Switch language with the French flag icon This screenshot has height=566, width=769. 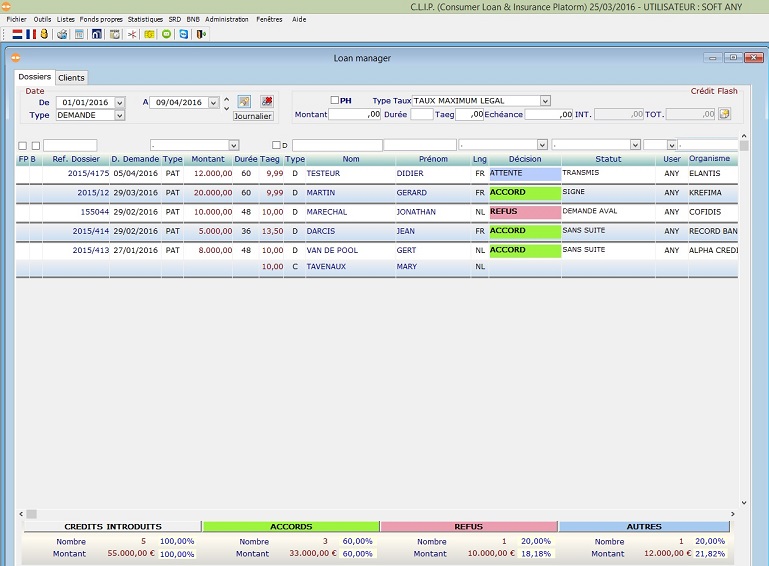[31, 34]
